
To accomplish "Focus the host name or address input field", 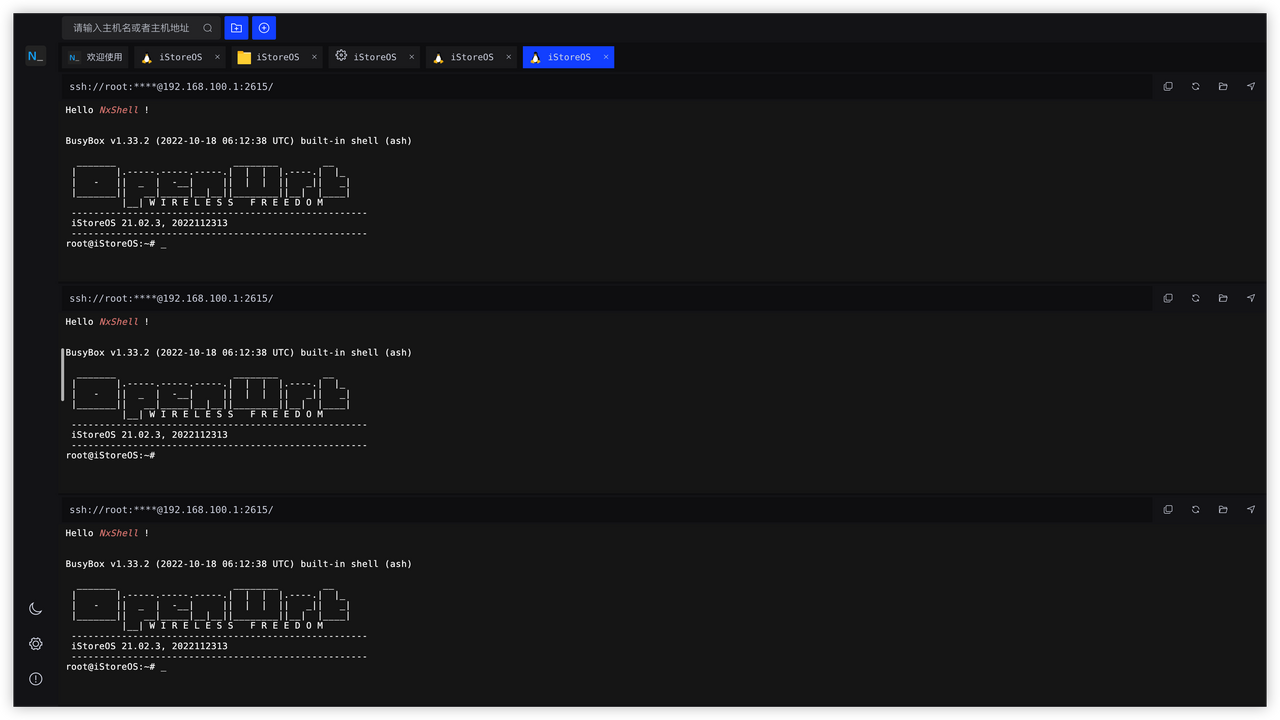I will [132, 28].
